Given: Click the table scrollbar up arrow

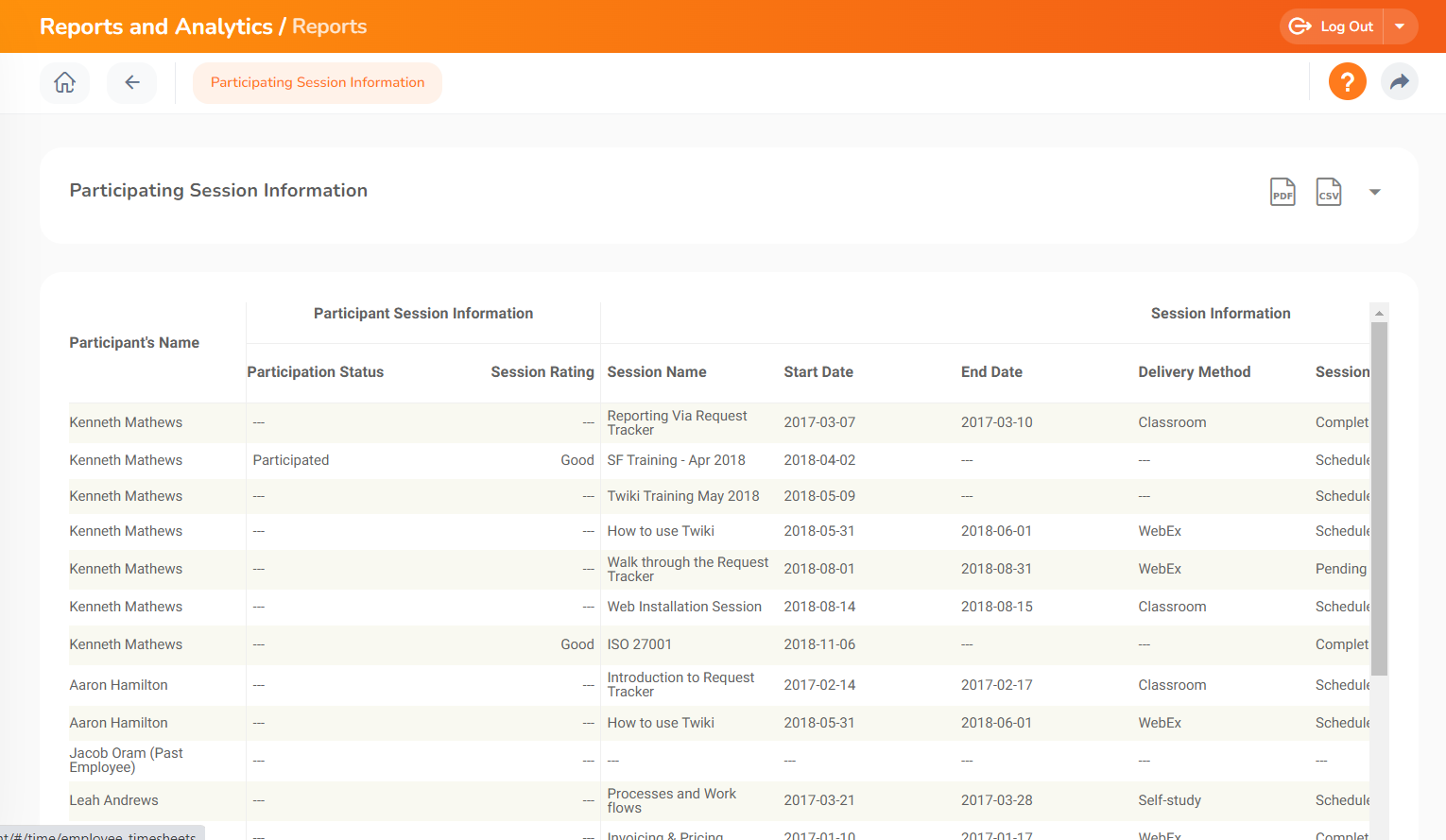Looking at the screenshot, I should [1379, 313].
